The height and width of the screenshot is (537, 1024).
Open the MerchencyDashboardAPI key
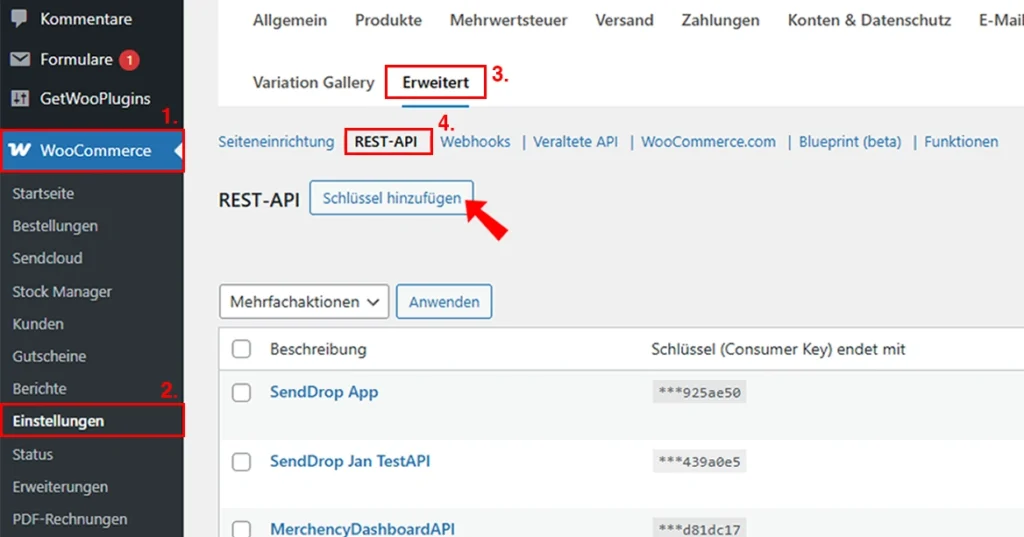362,529
